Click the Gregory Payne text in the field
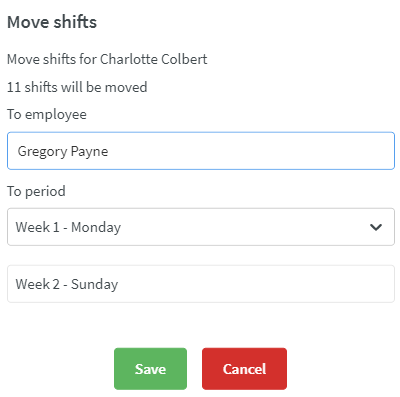Image resolution: width=400 pixels, height=397 pixels. (63, 152)
